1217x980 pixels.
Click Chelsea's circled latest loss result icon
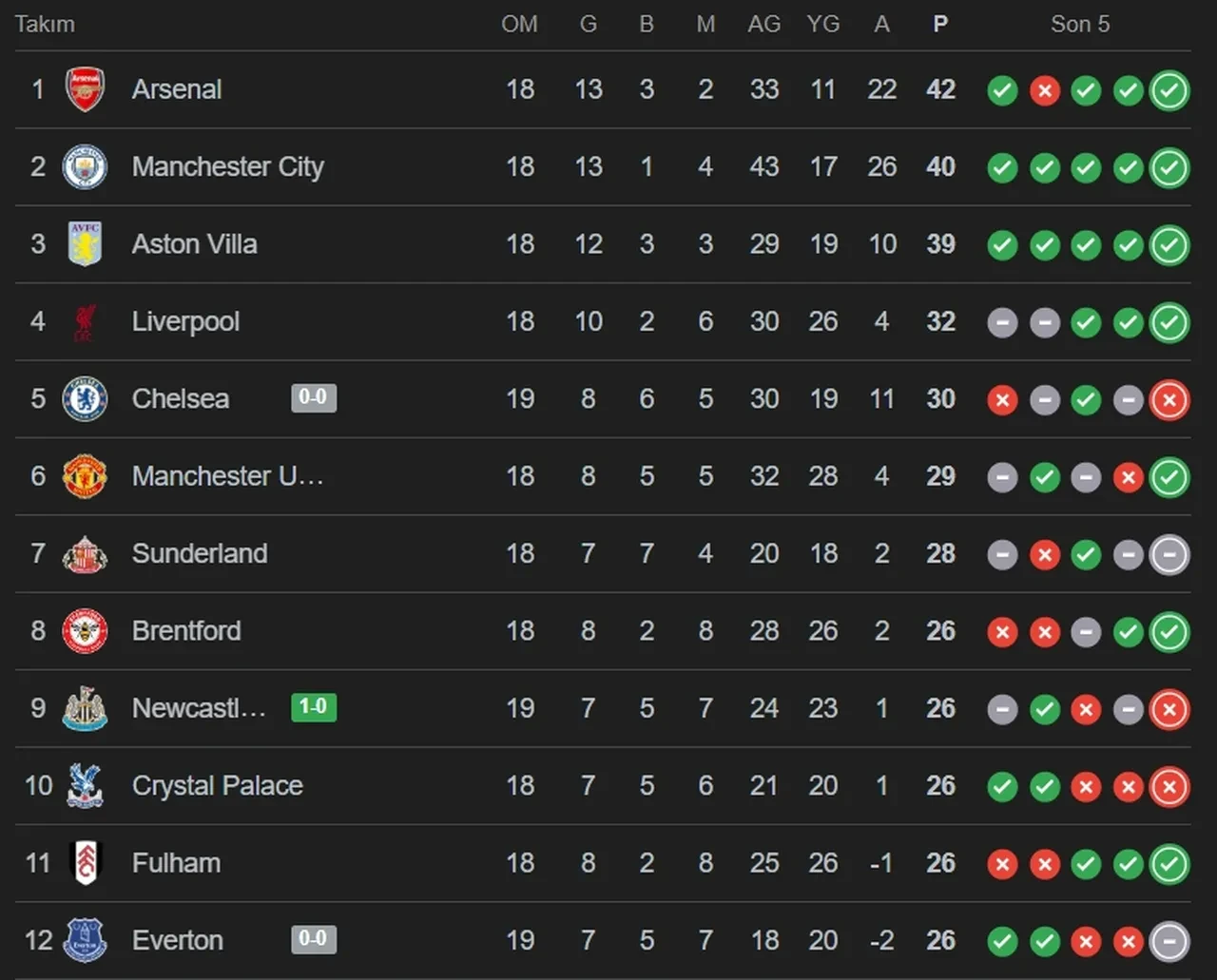[x=1169, y=400]
